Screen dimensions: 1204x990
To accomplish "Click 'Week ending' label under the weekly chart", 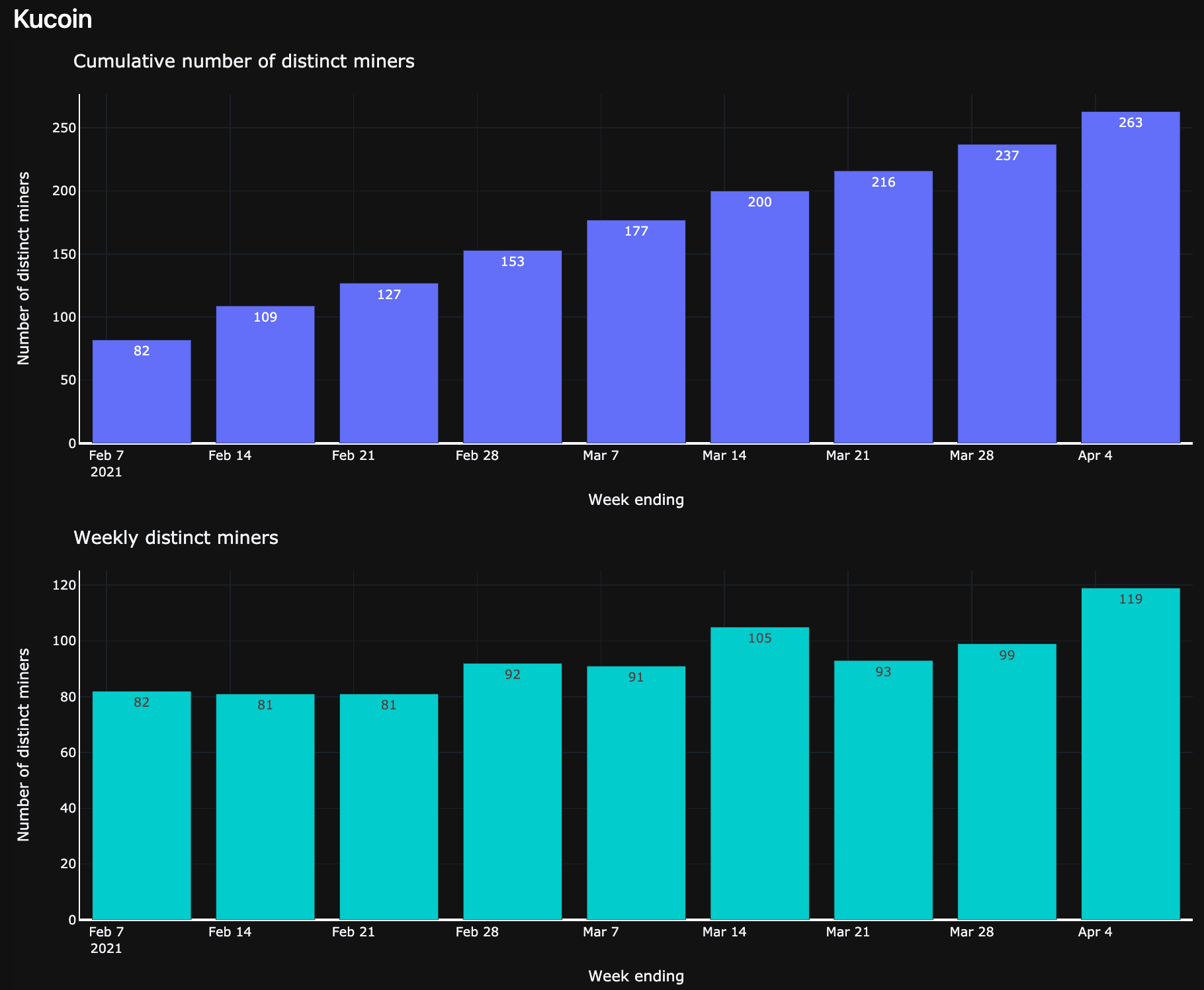I will (636, 976).
